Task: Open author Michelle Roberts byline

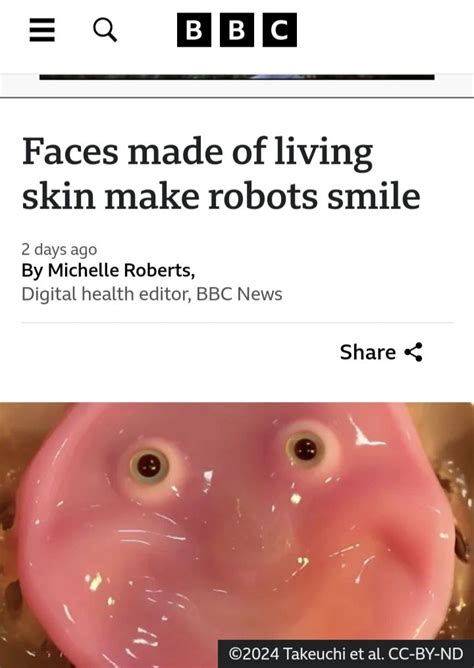Action: [x=108, y=270]
